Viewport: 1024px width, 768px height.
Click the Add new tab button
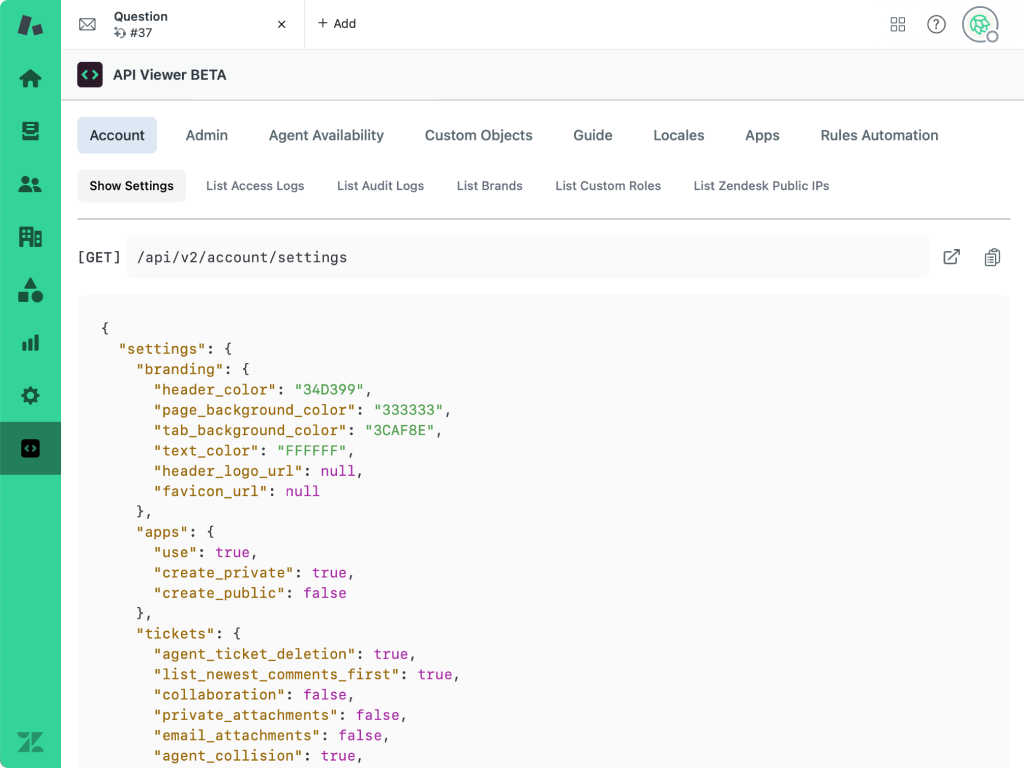[x=337, y=24]
